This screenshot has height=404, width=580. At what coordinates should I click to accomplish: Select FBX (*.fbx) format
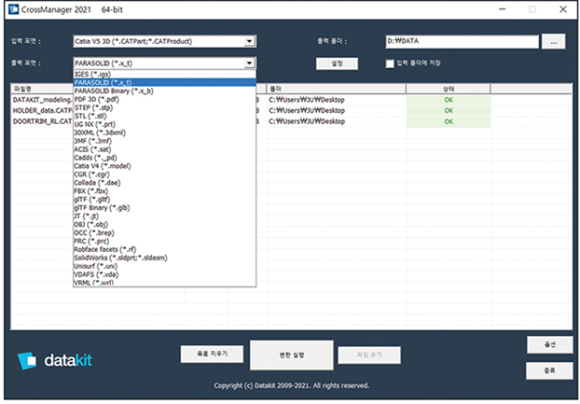pos(165,191)
